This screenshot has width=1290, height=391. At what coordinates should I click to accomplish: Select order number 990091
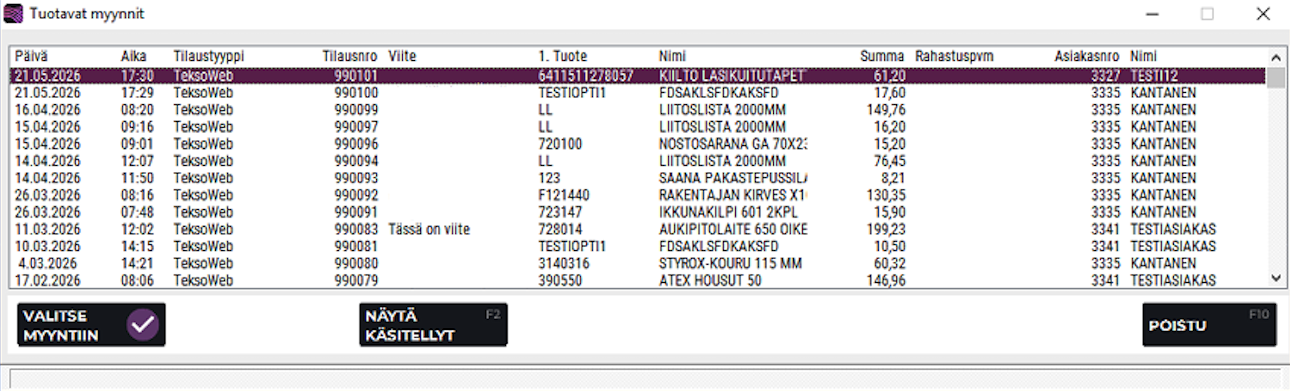(x=356, y=212)
